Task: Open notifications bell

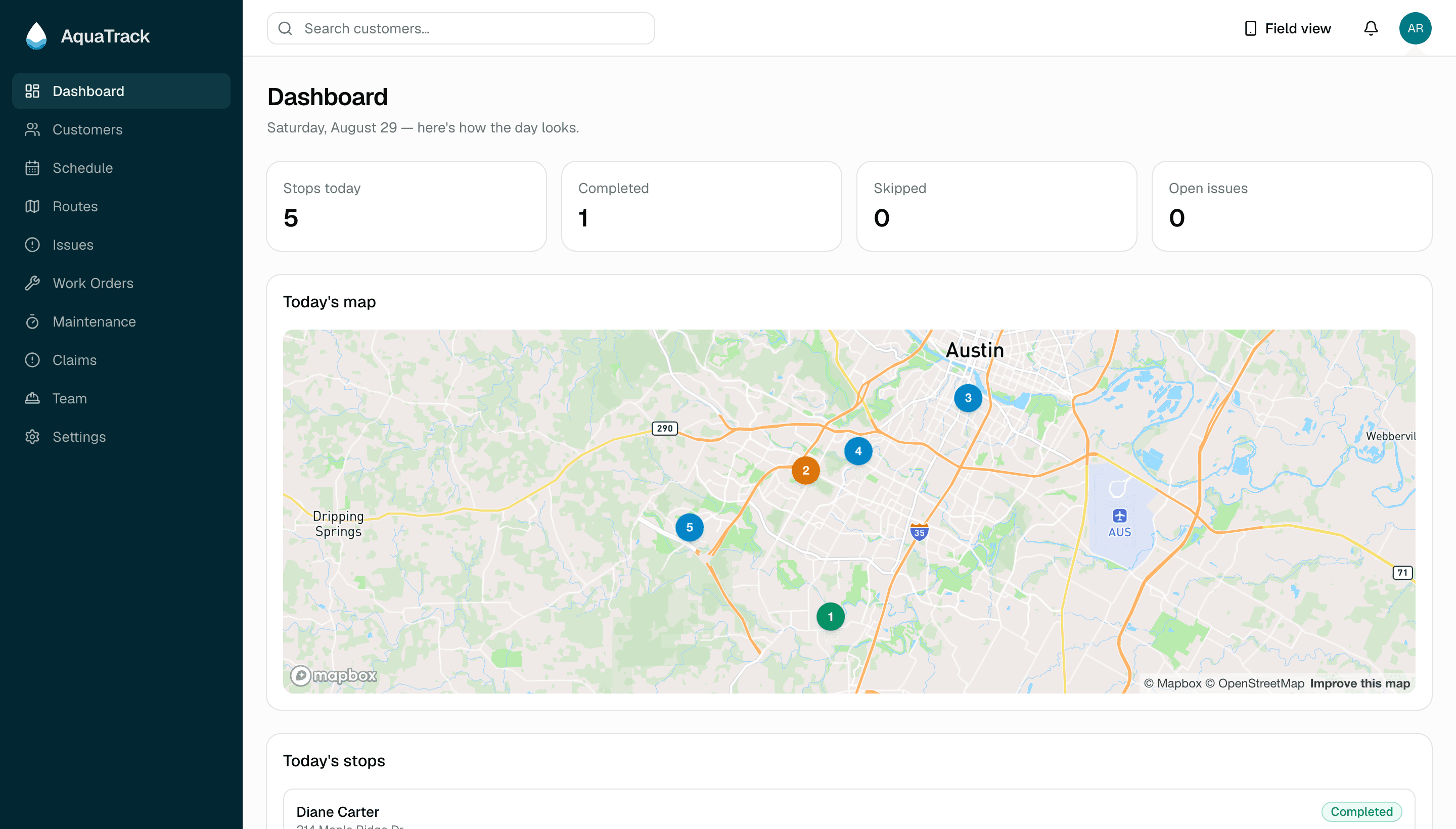Action: pos(1371,28)
